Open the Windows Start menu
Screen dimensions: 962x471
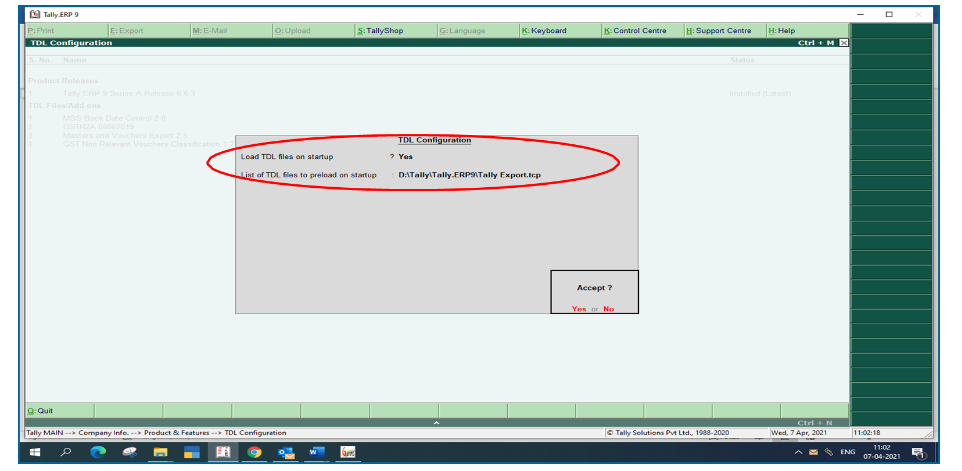pos(35,453)
